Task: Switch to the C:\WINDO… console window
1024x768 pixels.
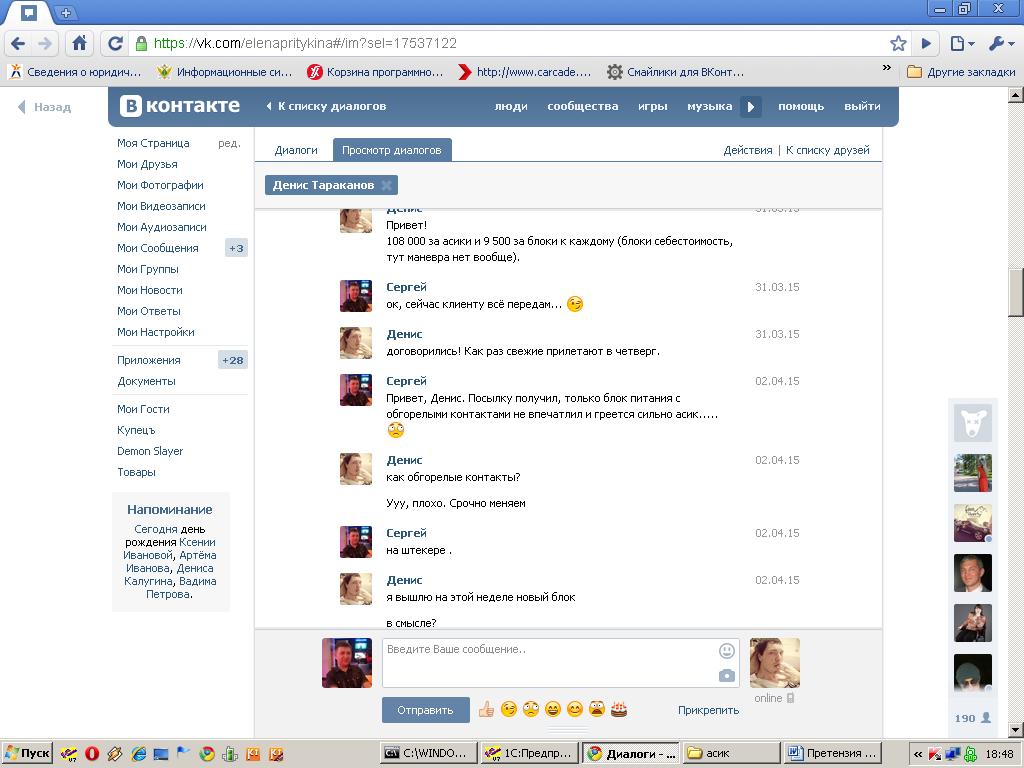Action: pos(428,754)
